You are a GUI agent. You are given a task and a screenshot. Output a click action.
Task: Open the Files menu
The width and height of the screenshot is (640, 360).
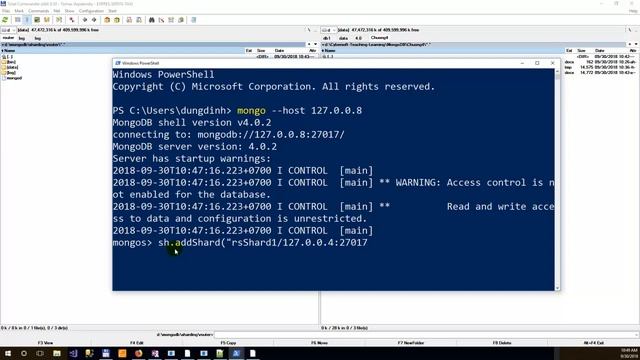[6, 11]
